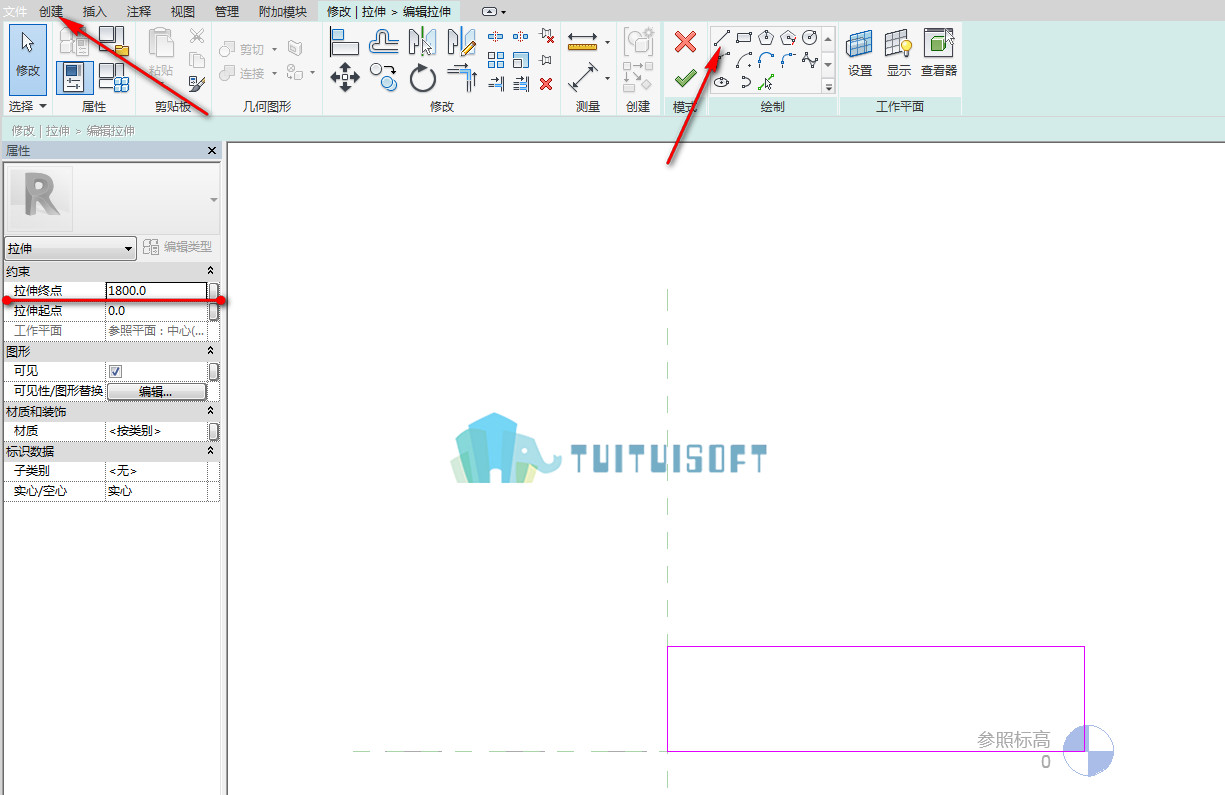Click the work plane Show (显示) tool
Viewport: 1225px width, 795px height.
899,53
